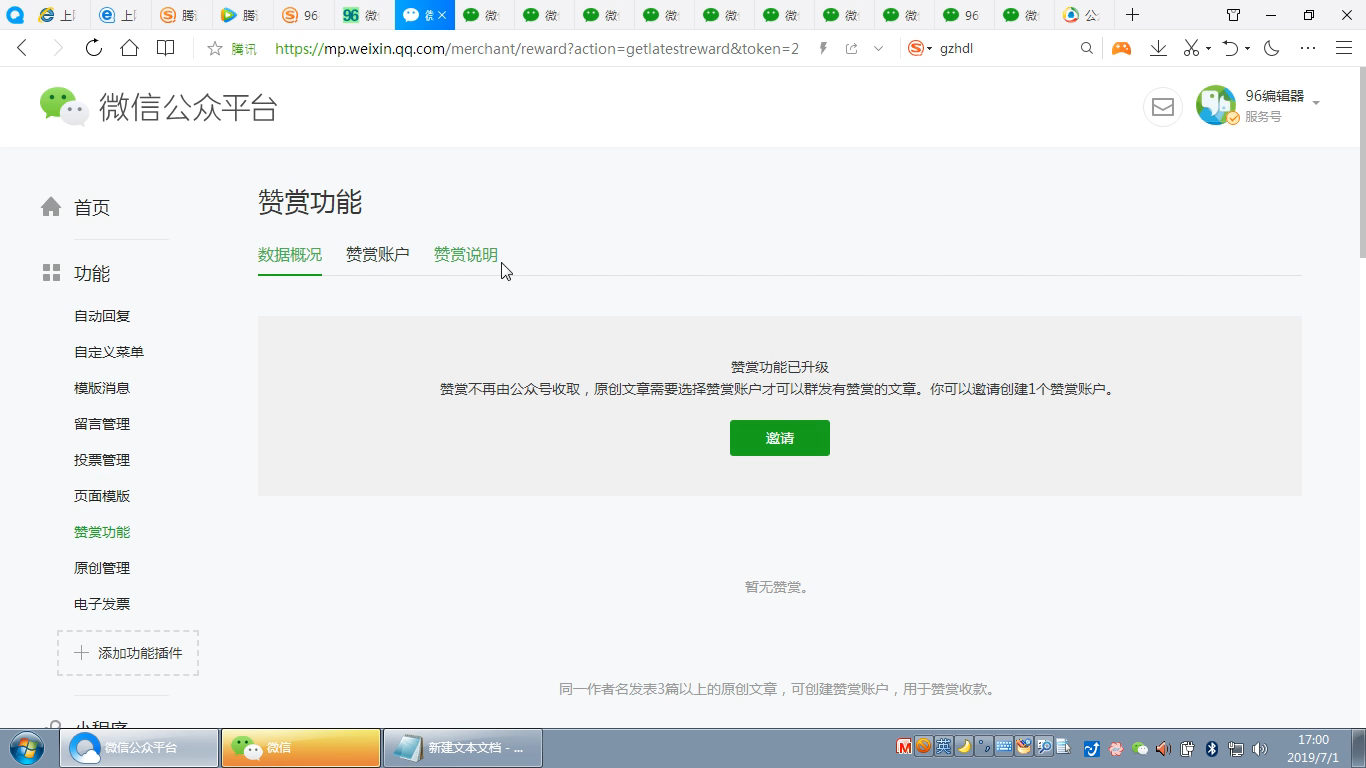Image resolution: width=1366 pixels, height=768 pixels.
Task: Open 模版消息 in sidebar
Action: 102,388
